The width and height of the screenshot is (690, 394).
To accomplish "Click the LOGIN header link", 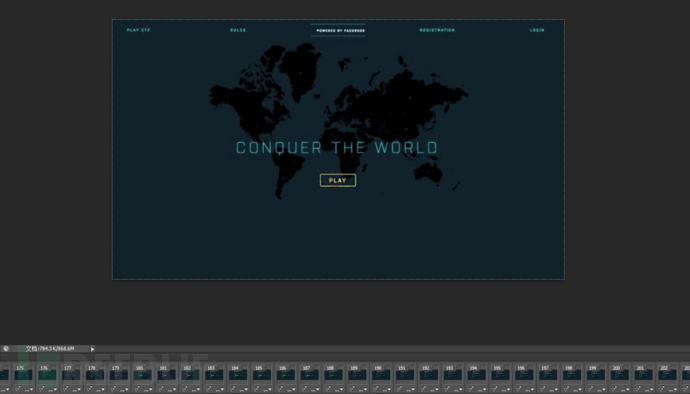I will click(537, 30).
